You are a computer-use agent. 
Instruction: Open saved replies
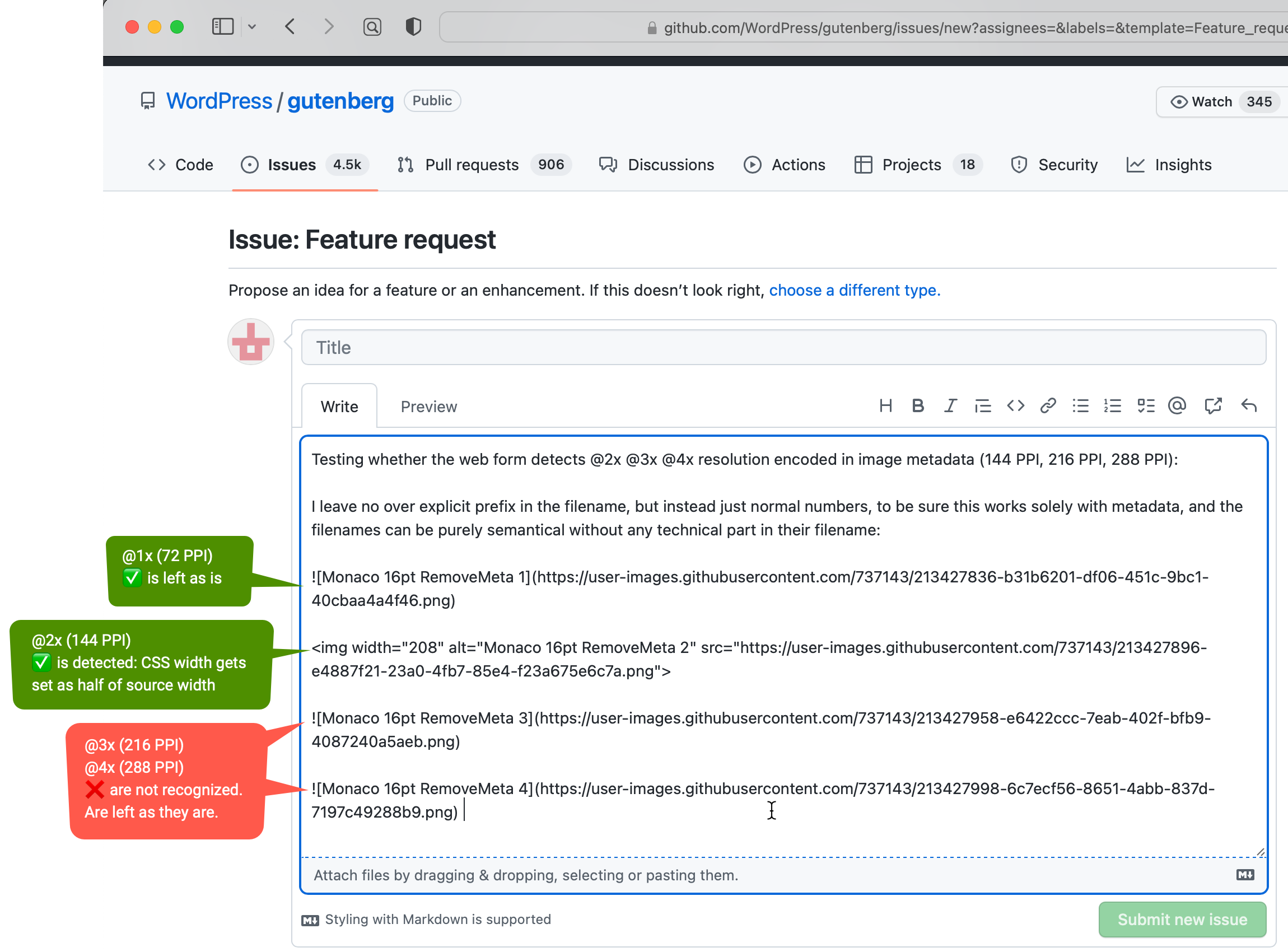click(1249, 405)
